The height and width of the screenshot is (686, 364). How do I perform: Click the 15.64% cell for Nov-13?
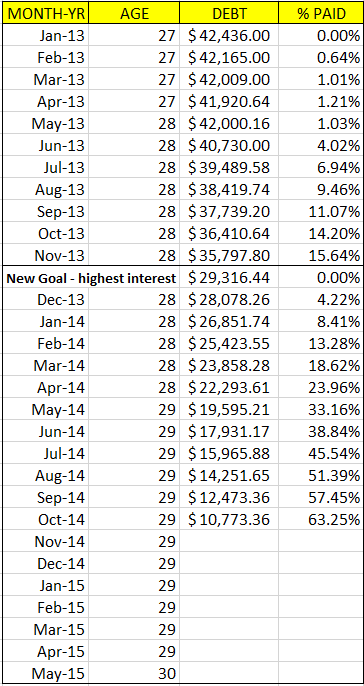coord(321,255)
